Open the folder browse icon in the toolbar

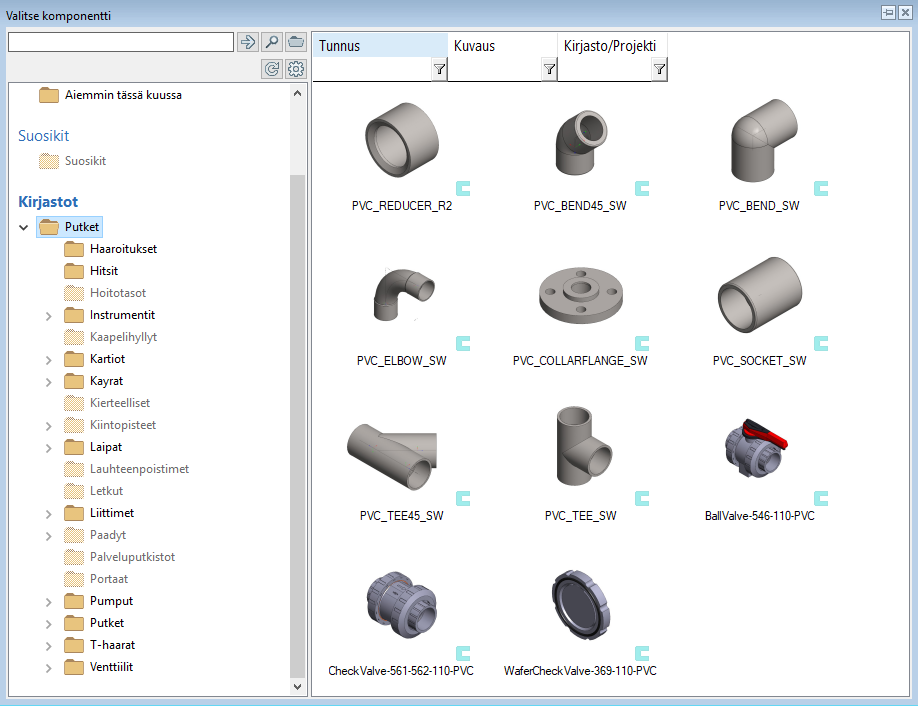pyautogui.click(x=295, y=42)
